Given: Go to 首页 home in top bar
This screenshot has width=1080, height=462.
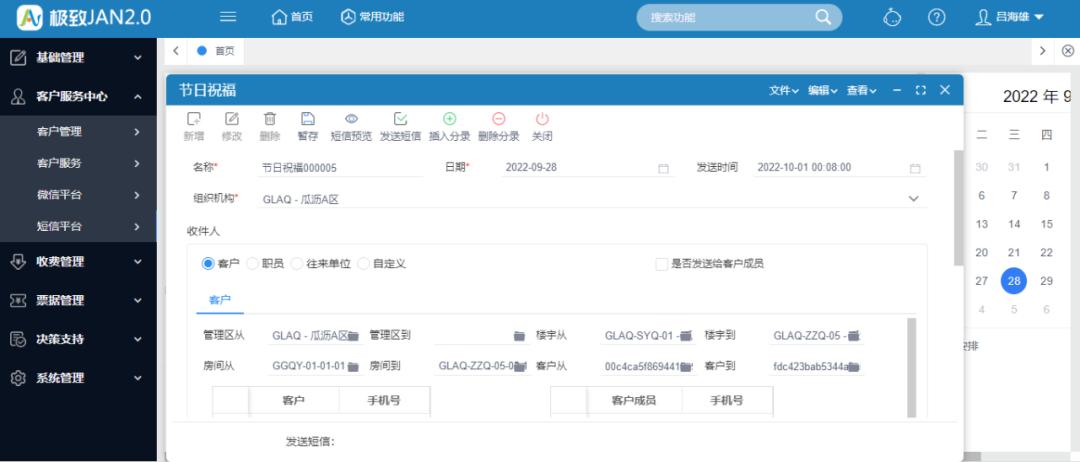Looking at the screenshot, I should point(292,17).
